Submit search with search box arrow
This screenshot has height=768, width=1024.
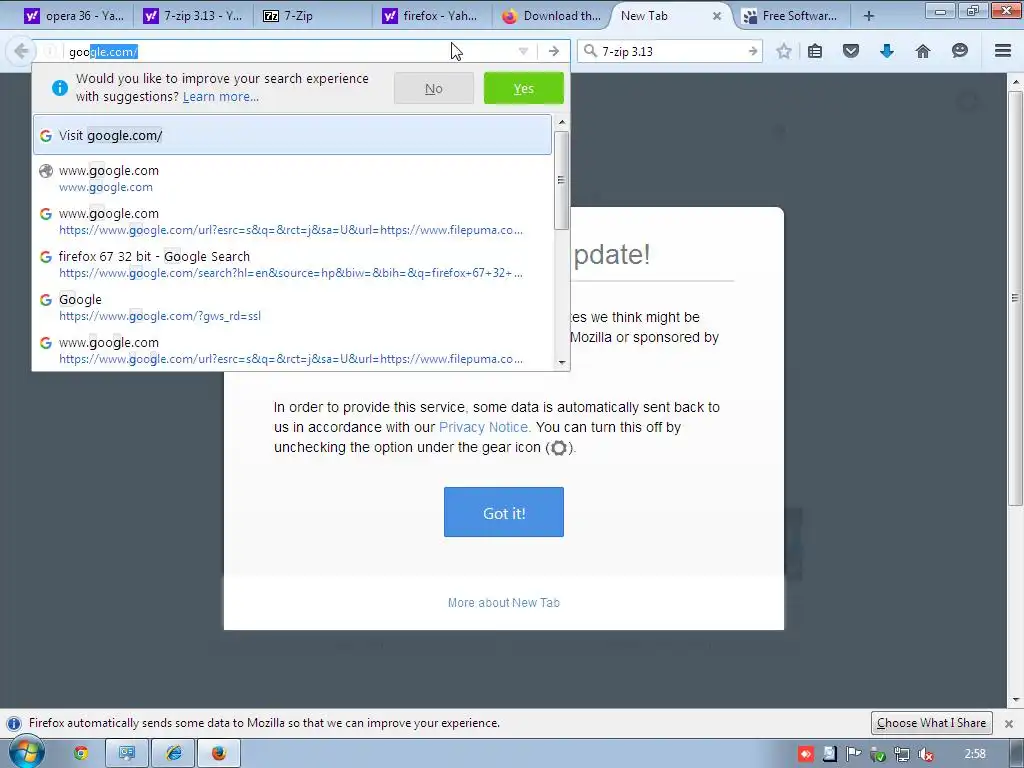click(x=753, y=51)
